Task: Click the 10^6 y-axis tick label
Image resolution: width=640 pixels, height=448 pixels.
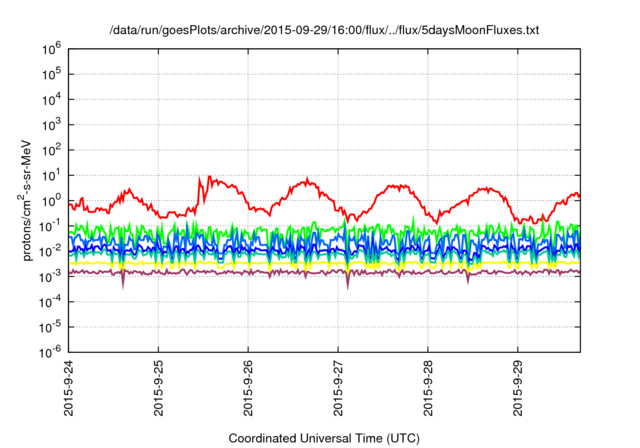Action: pyautogui.click(x=52, y=47)
